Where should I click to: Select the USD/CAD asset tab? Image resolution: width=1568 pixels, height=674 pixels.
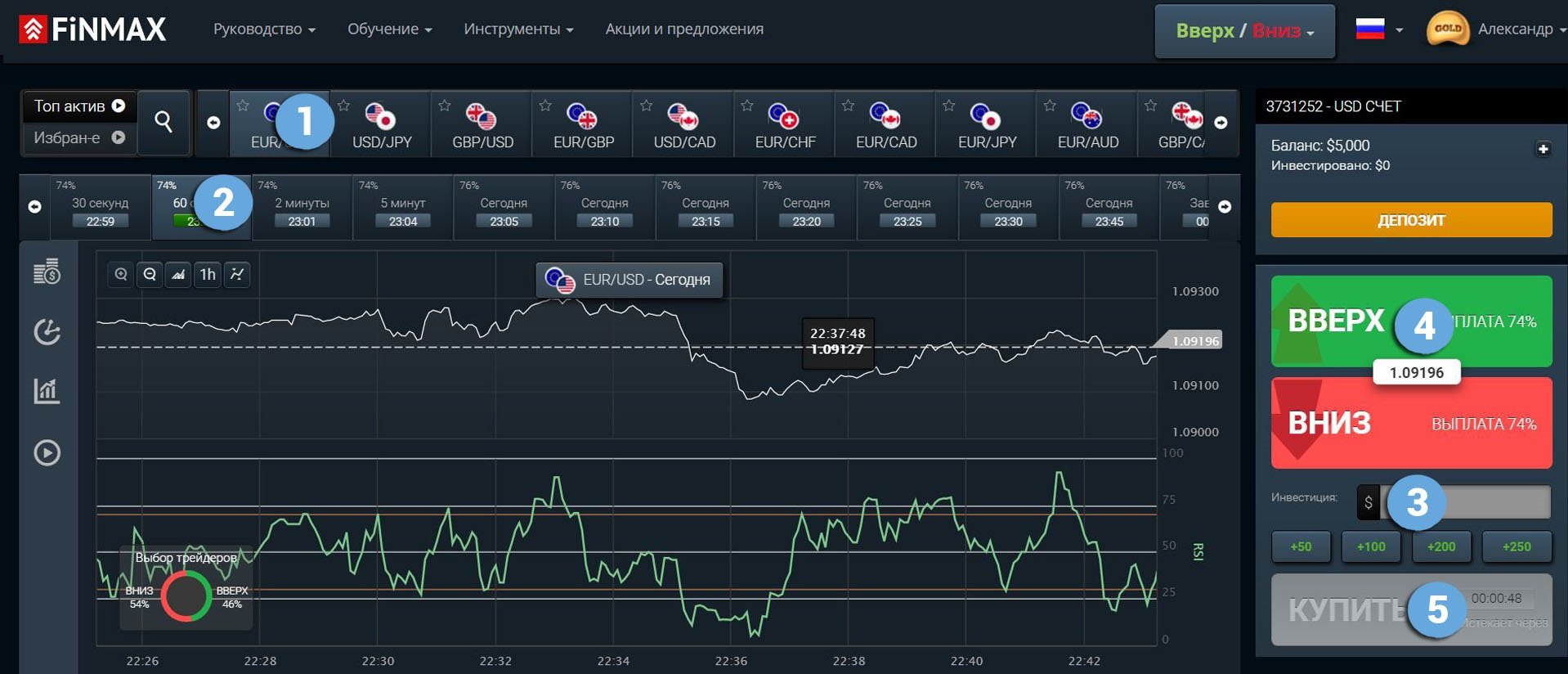pyautogui.click(x=684, y=124)
